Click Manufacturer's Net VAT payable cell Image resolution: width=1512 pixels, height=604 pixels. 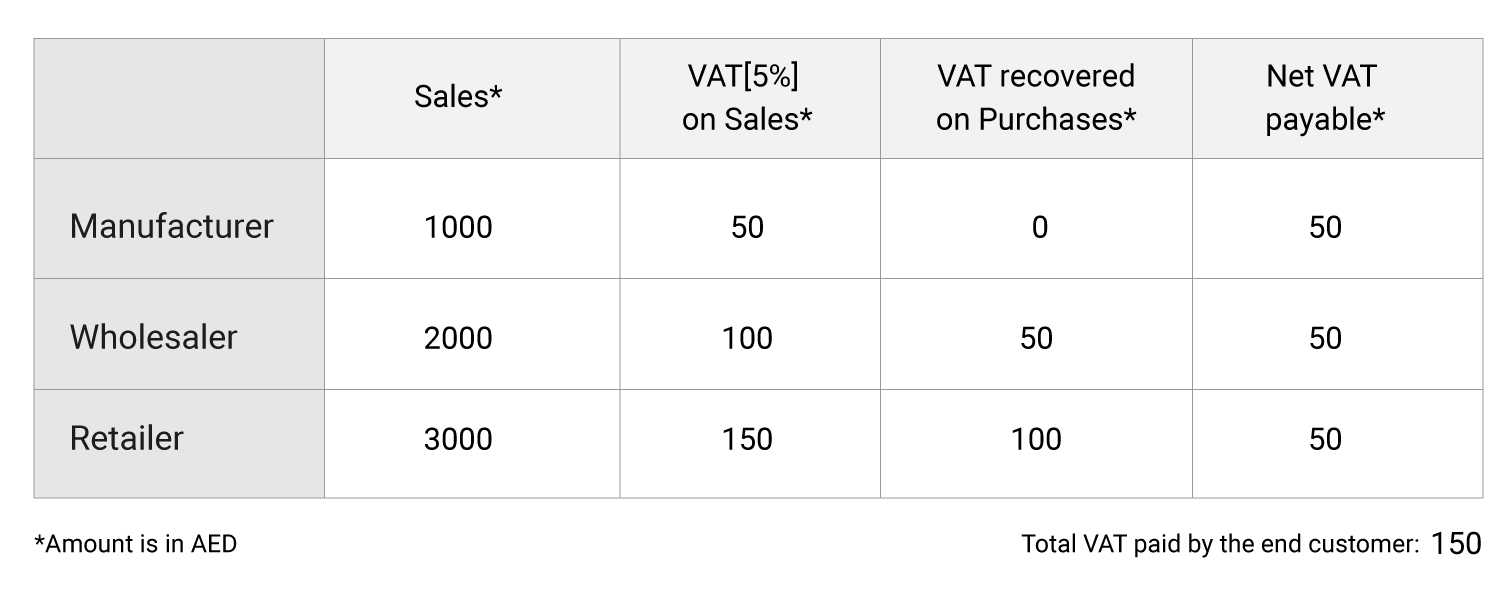(x=1325, y=227)
